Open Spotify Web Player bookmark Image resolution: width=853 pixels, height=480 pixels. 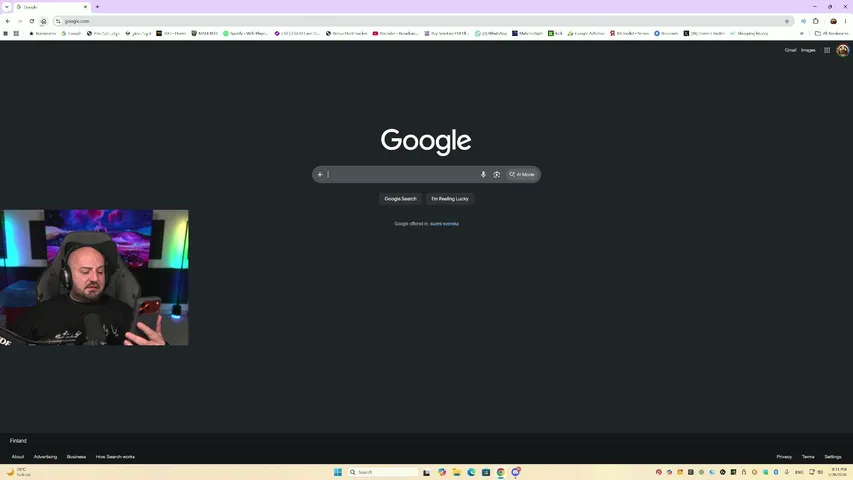click(245, 33)
